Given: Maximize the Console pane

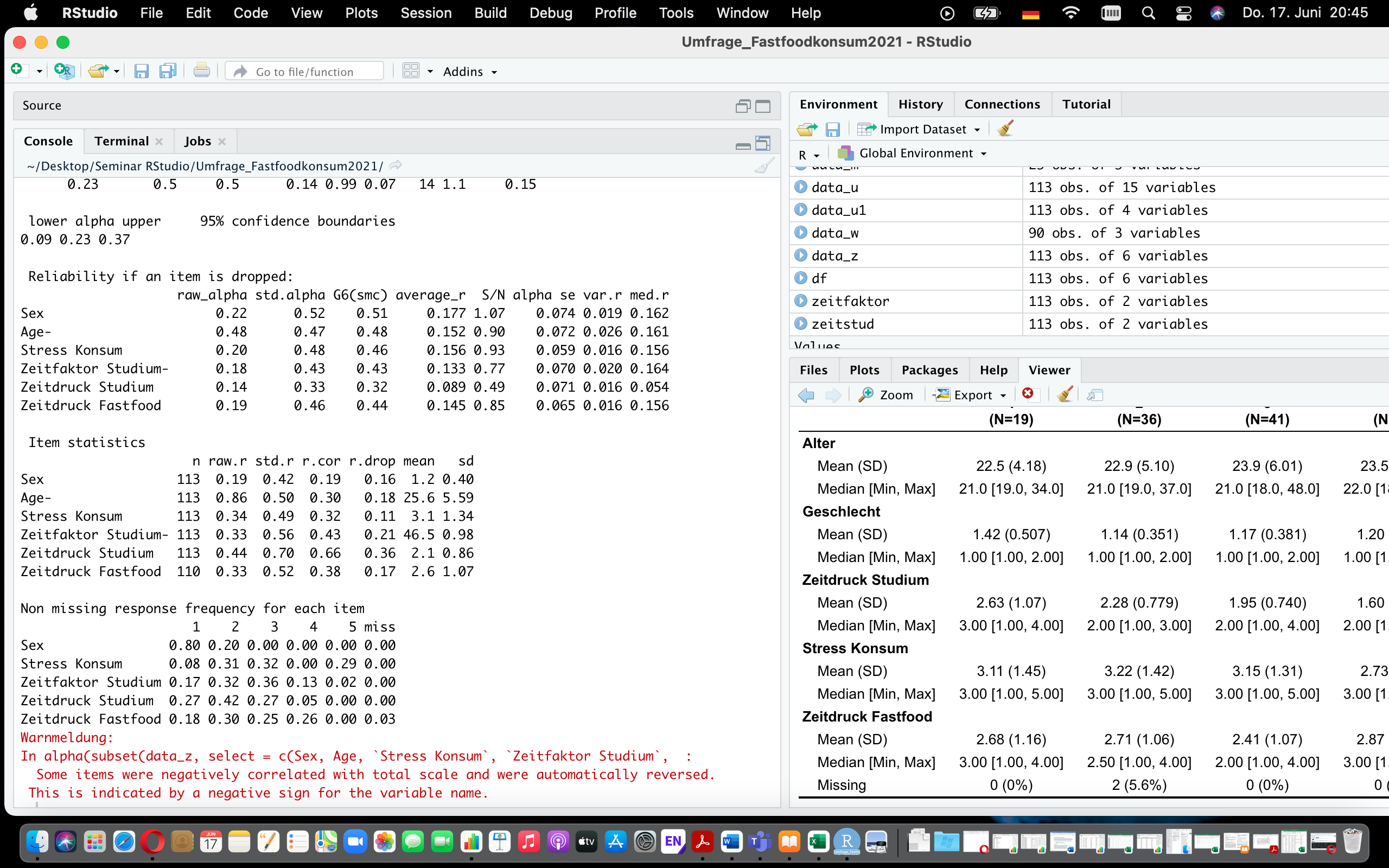Looking at the screenshot, I should pyautogui.click(x=763, y=143).
